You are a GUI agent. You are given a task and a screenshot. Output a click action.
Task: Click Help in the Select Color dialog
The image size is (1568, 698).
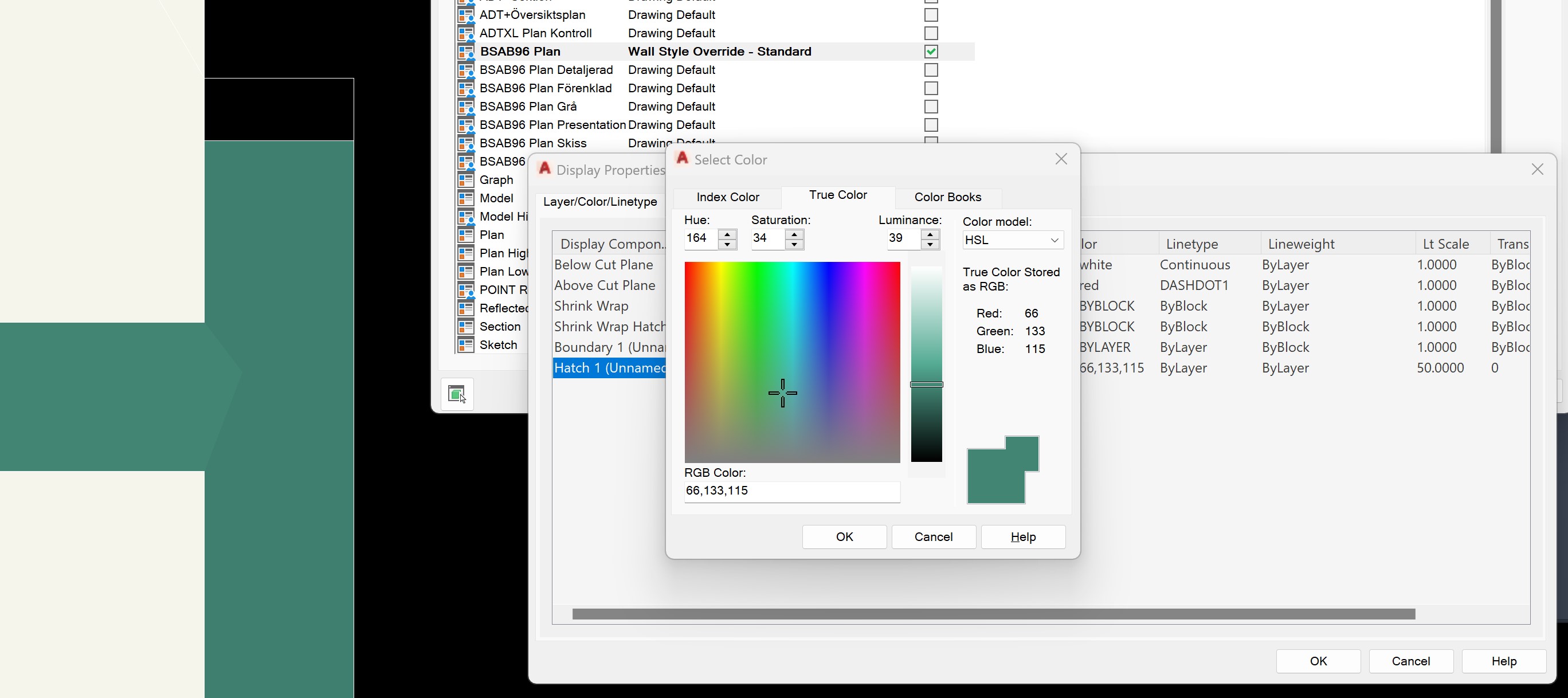point(1022,537)
